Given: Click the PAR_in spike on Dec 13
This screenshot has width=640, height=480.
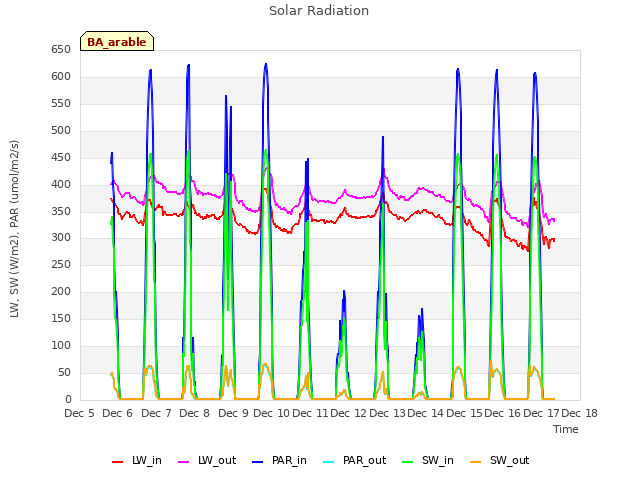Looking at the screenshot, I should click(x=383, y=137).
